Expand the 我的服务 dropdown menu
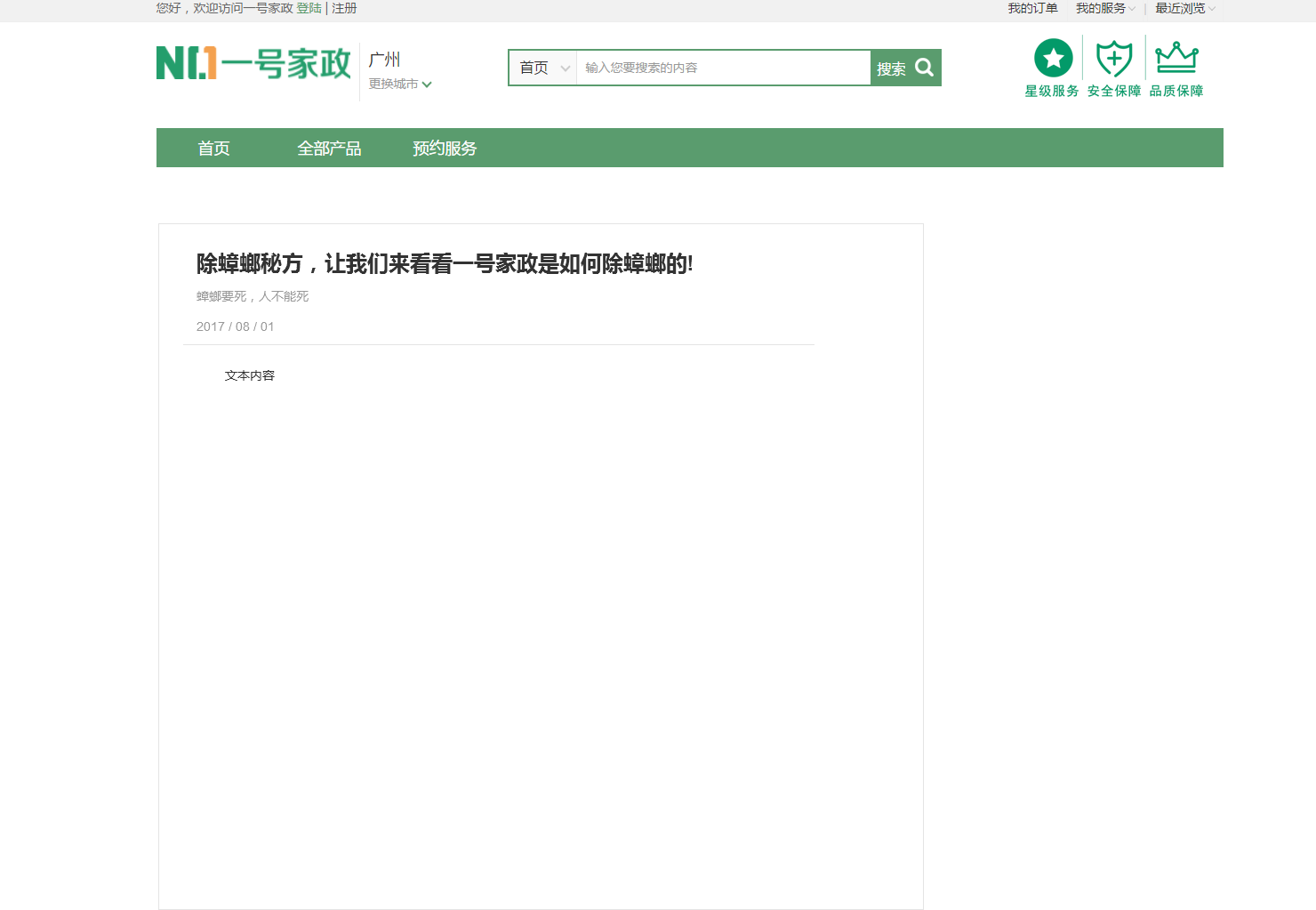 1104,9
